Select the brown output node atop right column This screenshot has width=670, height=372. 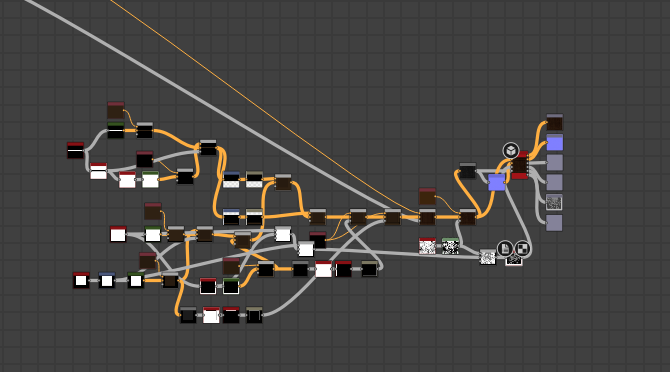(555, 122)
